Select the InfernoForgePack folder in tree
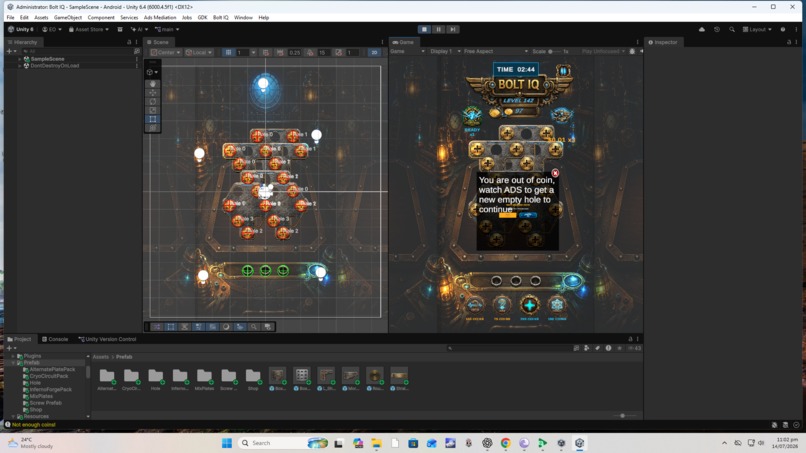This screenshot has height=453, width=806. (50, 389)
